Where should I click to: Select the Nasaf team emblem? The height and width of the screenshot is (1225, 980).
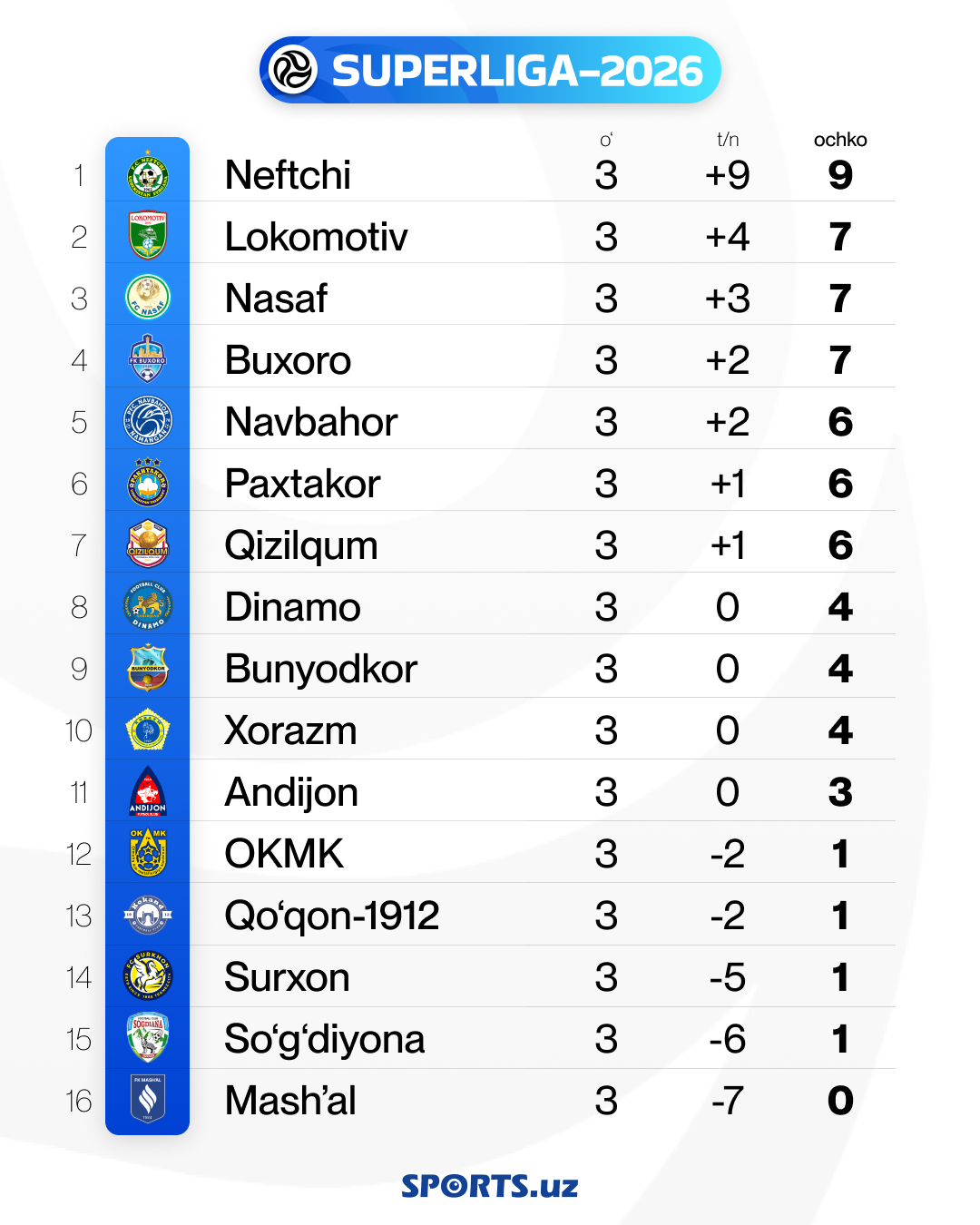click(147, 298)
